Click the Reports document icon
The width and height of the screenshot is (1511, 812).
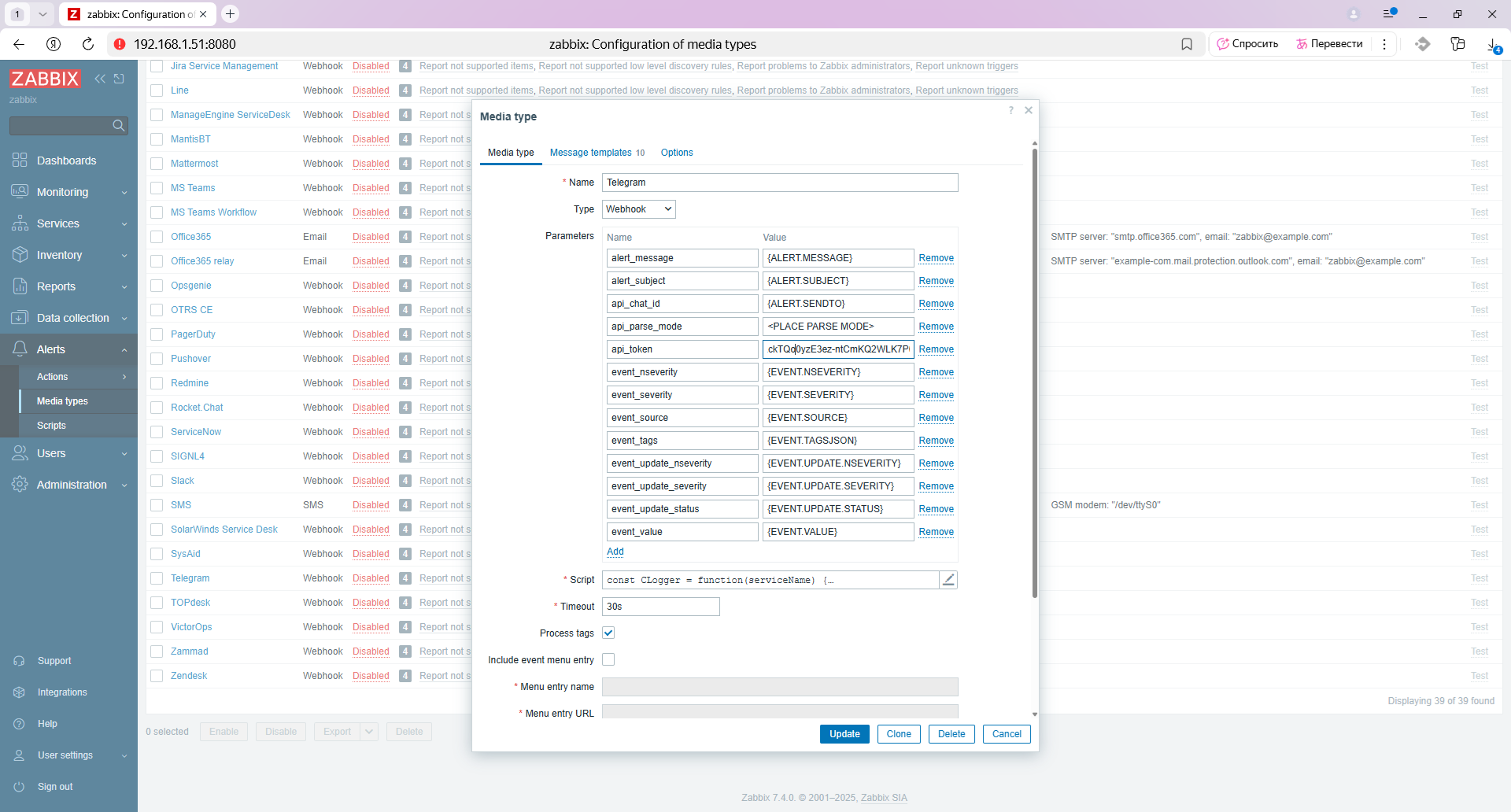coord(20,286)
